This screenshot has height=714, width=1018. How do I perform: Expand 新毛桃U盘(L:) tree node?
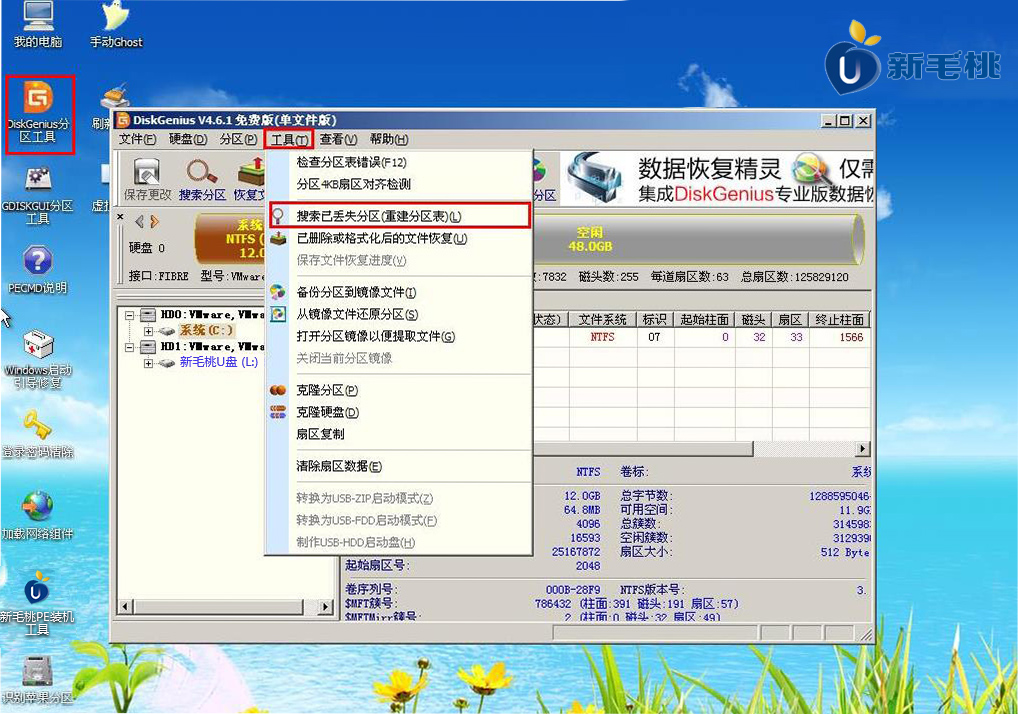coord(148,363)
